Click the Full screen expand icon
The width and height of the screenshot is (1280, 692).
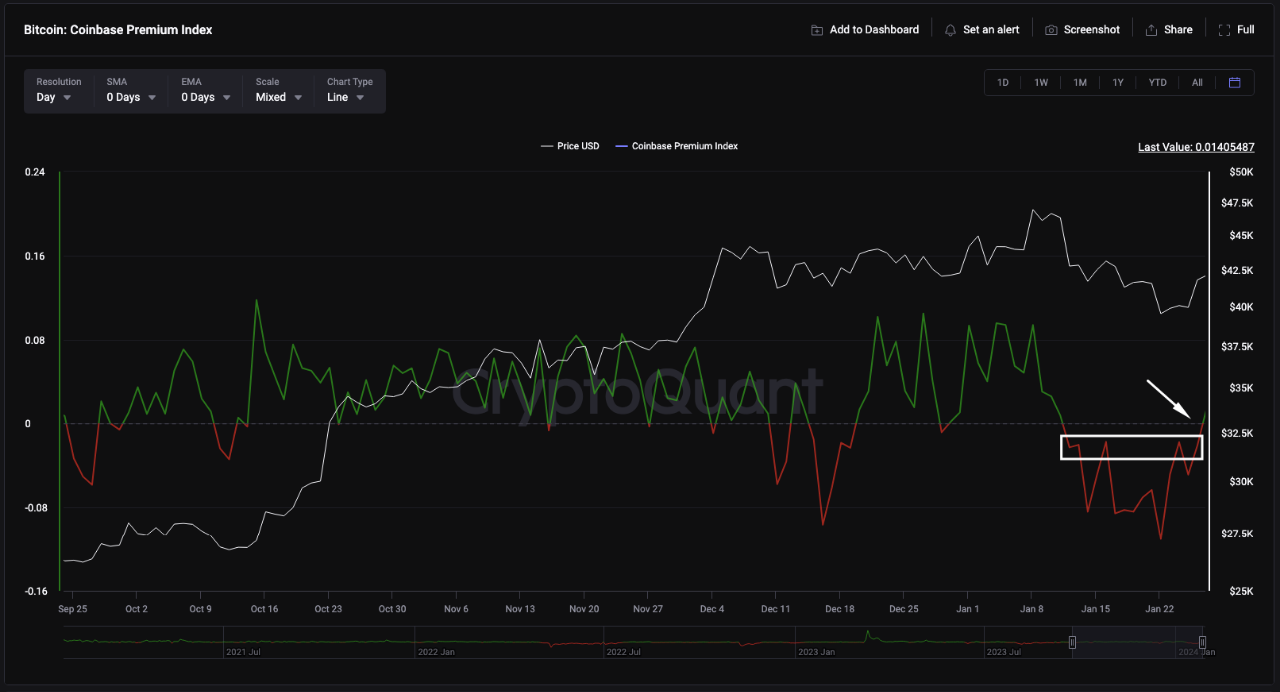pos(1224,30)
